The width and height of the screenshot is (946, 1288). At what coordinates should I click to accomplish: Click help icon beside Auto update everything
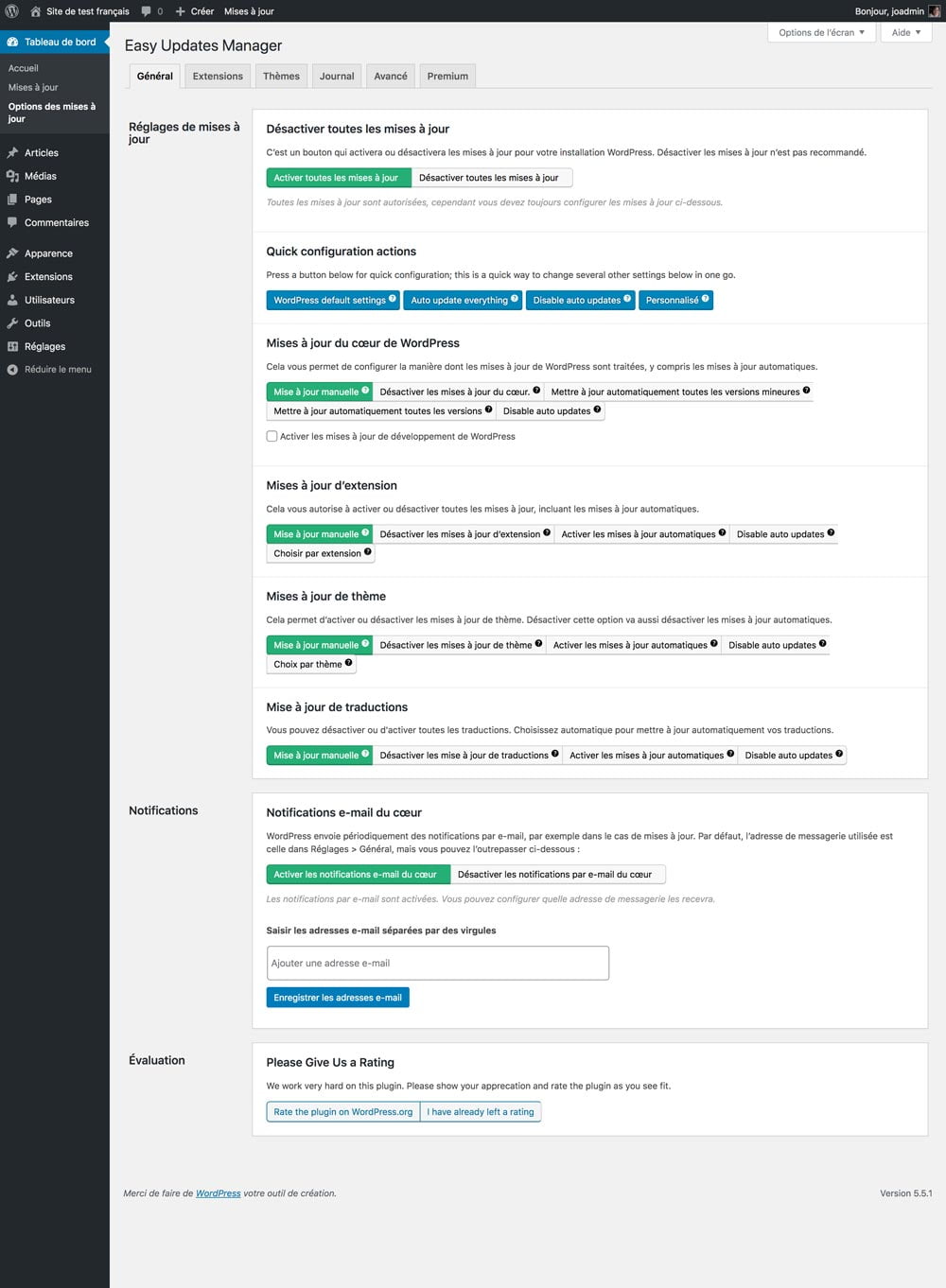pyautogui.click(x=515, y=299)
